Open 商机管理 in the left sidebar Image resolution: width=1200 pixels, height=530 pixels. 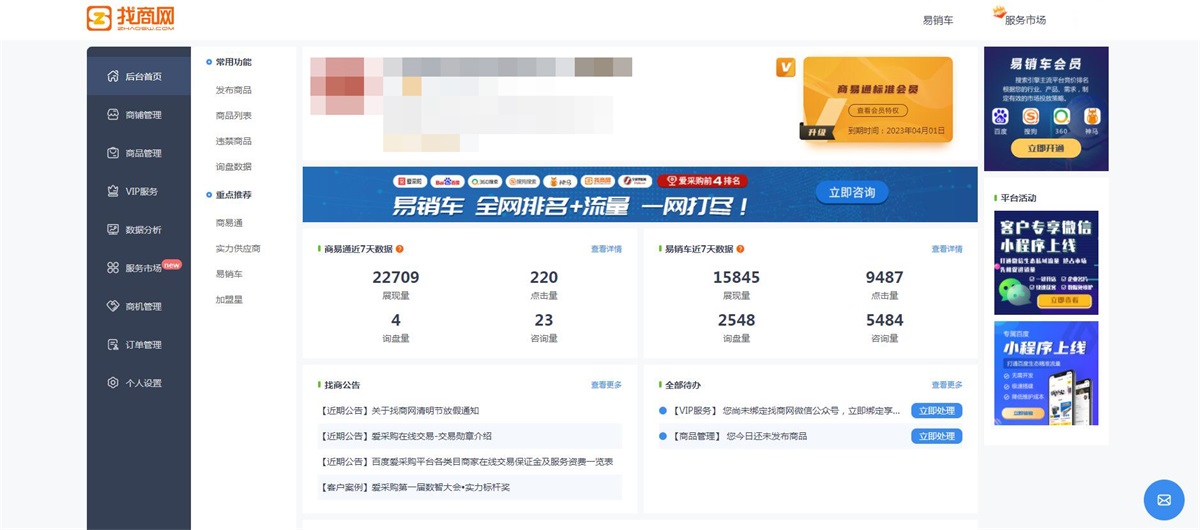click(x=143, y=307)
